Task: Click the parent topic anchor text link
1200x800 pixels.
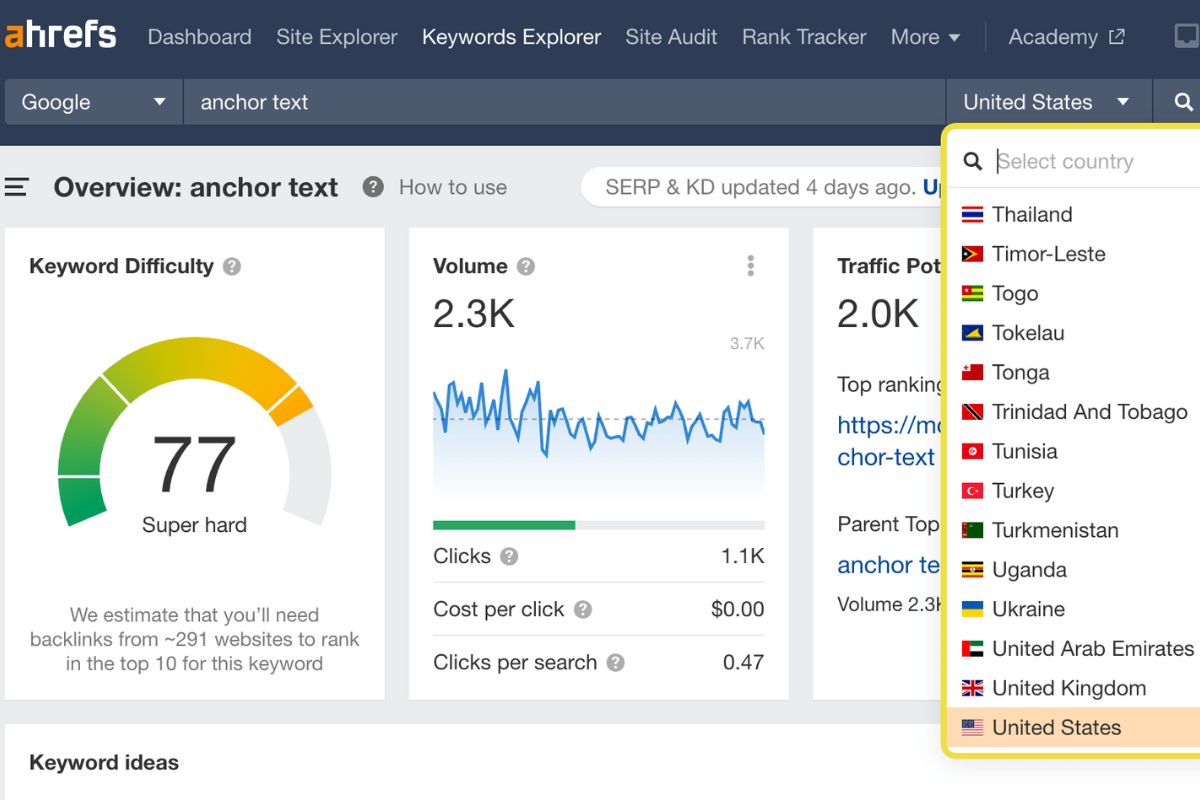Action: click(x=890, y=565)
